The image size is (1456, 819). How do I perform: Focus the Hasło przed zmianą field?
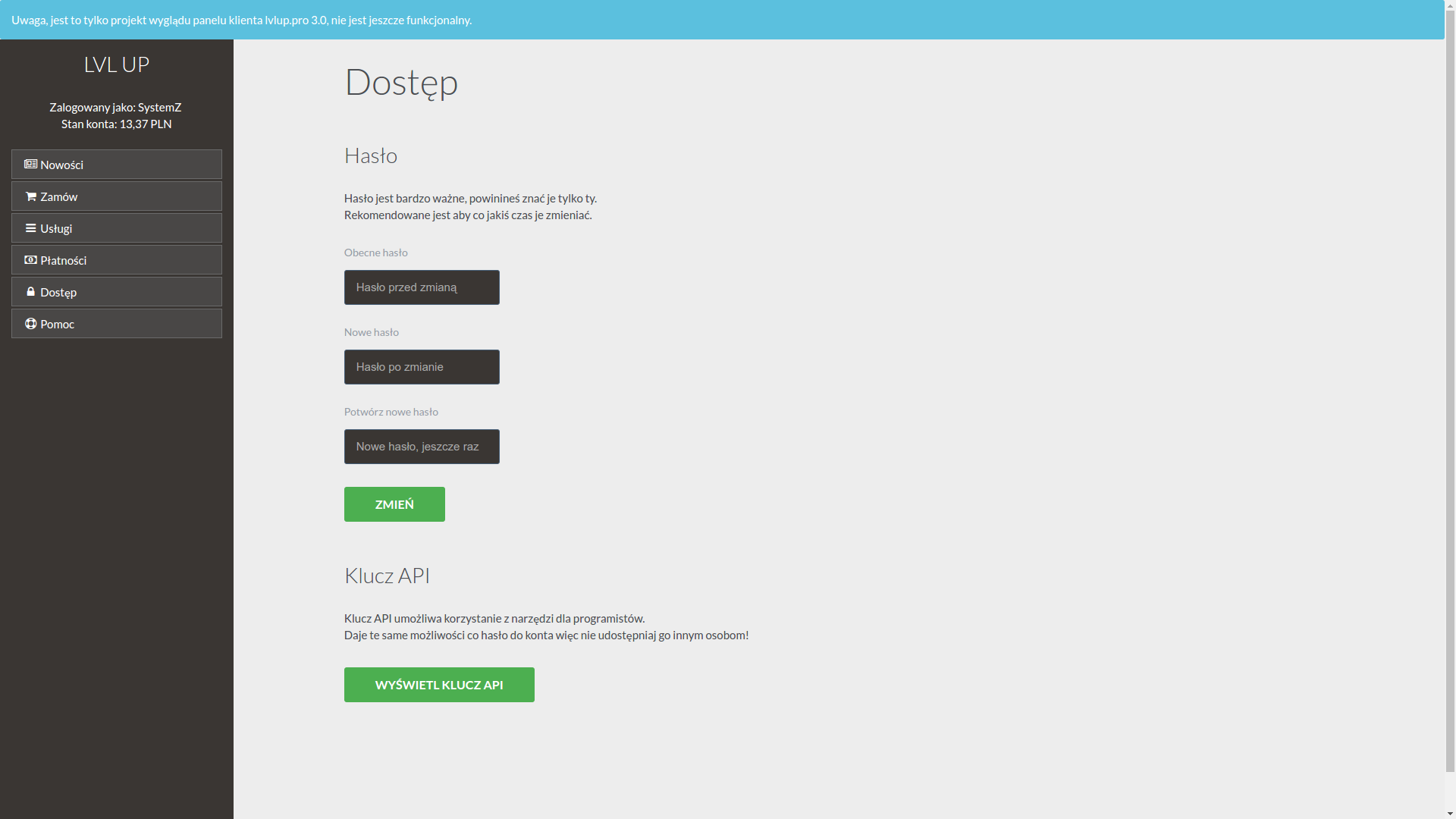click(422, 287)
